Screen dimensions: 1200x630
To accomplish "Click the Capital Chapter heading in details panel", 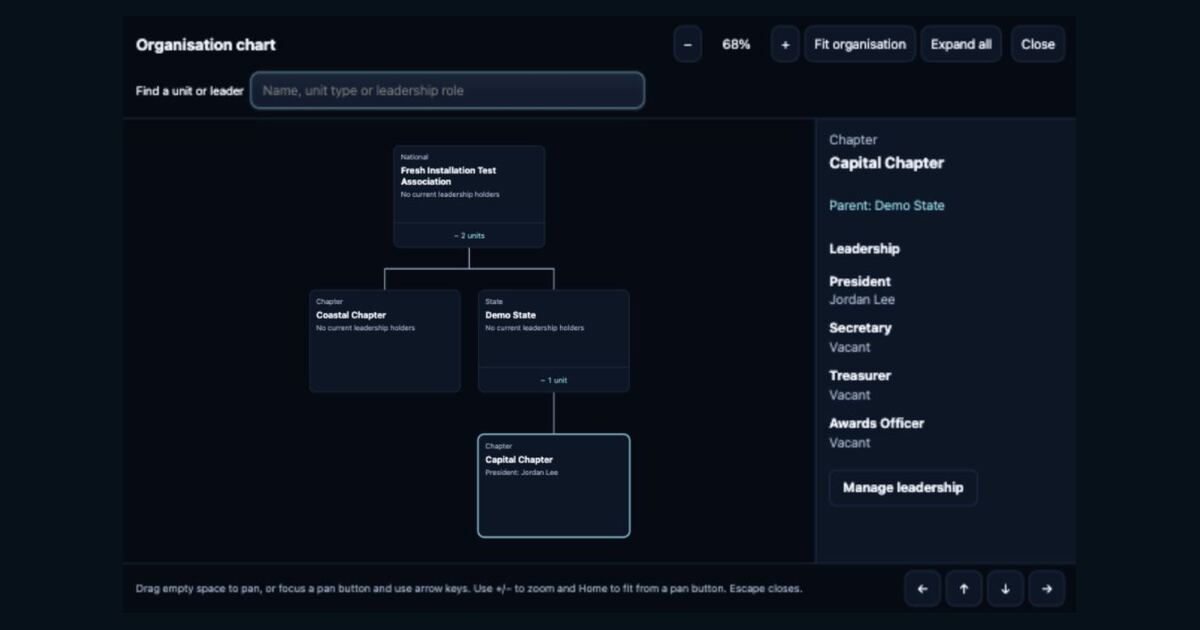I will pos(887,163).
